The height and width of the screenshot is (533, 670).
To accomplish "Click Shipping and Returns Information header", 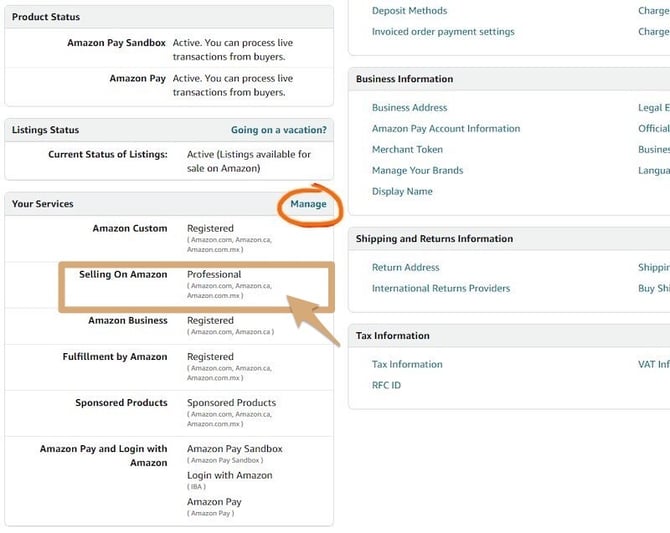I will pyautogui.click(x=434, y=239).
